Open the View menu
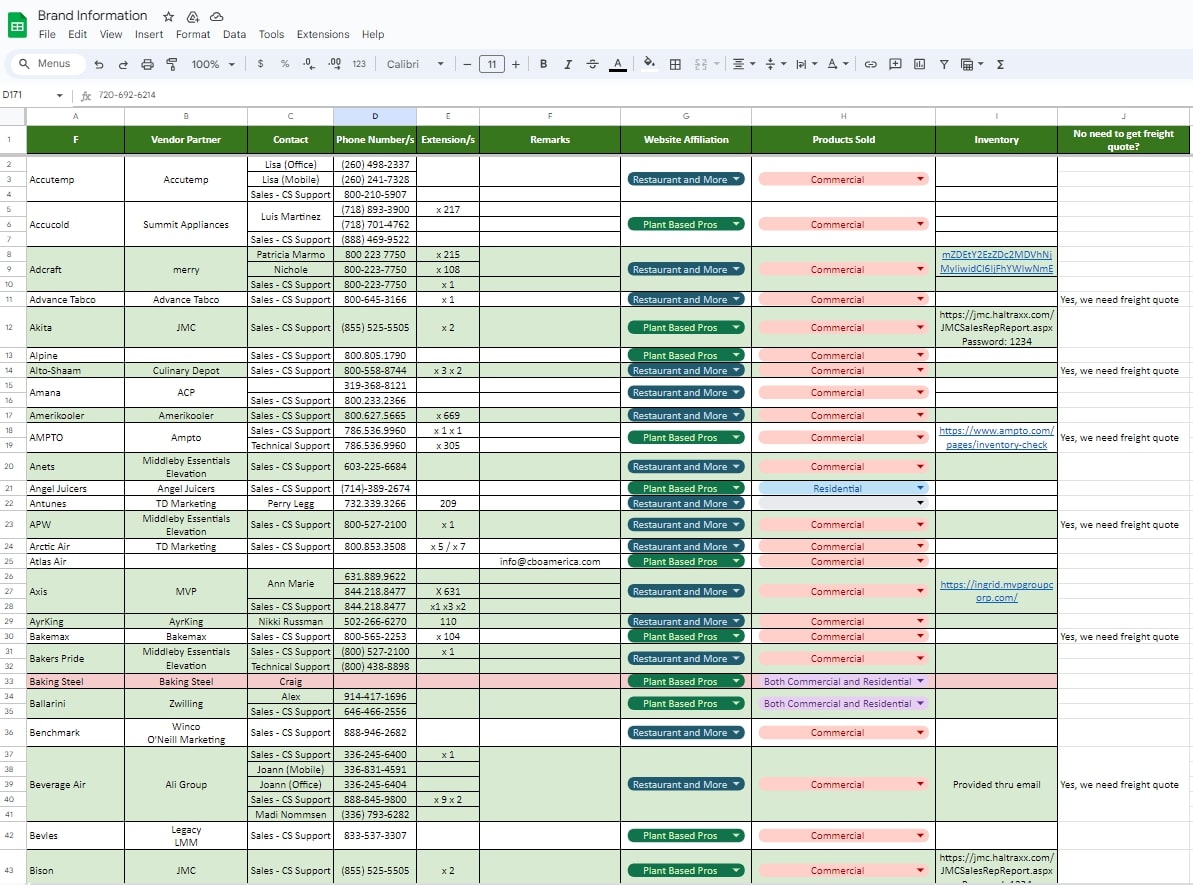The width and height of the screenshot is (1193, 885). coord(110,34)
